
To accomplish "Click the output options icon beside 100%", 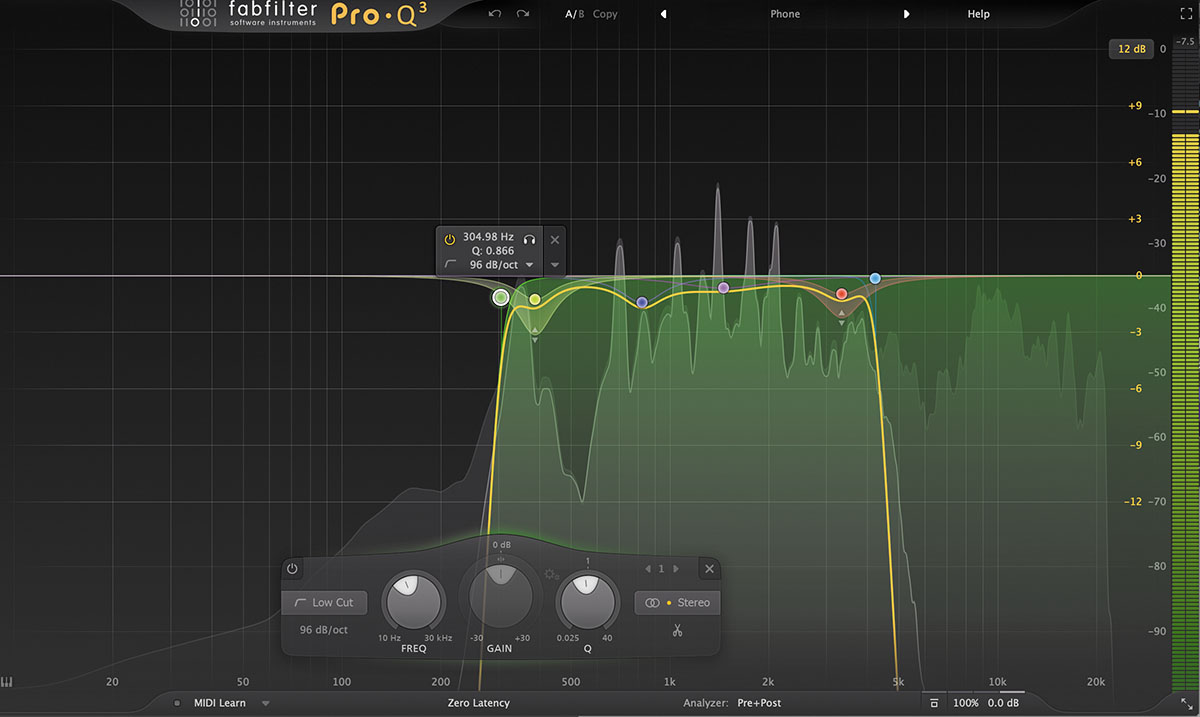I will (934, 703).
